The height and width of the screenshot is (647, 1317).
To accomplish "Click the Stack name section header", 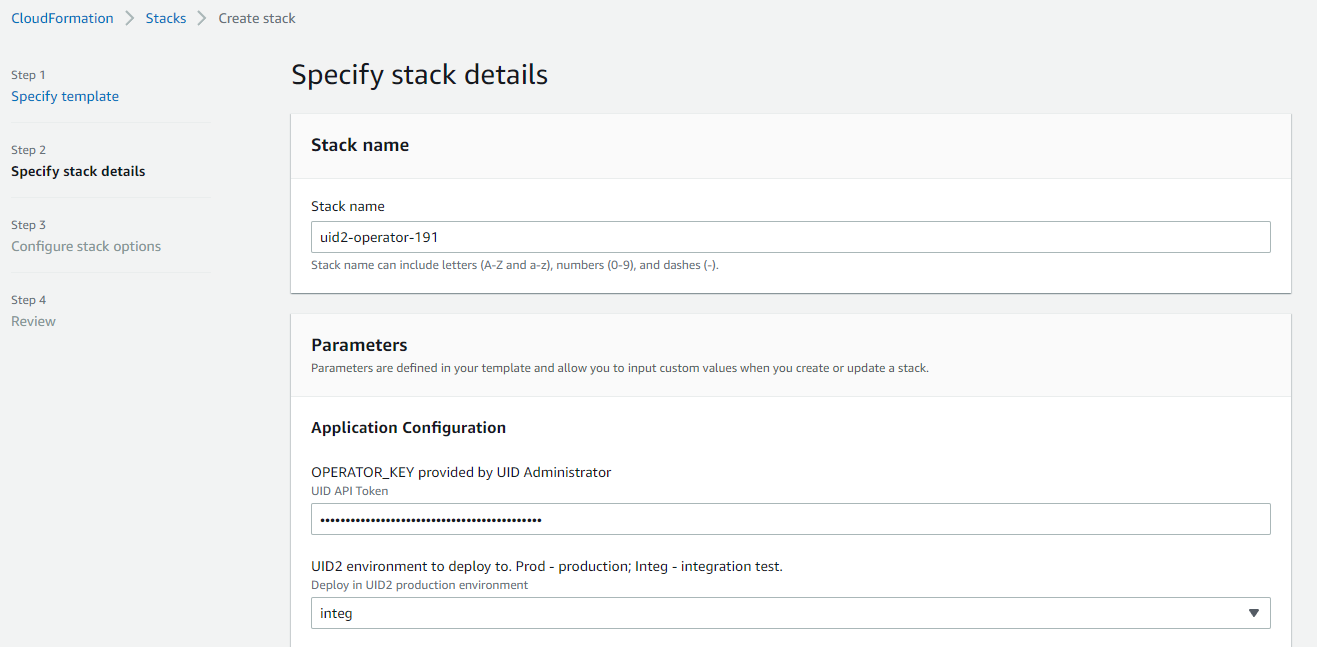I will (x=360, y=144).
